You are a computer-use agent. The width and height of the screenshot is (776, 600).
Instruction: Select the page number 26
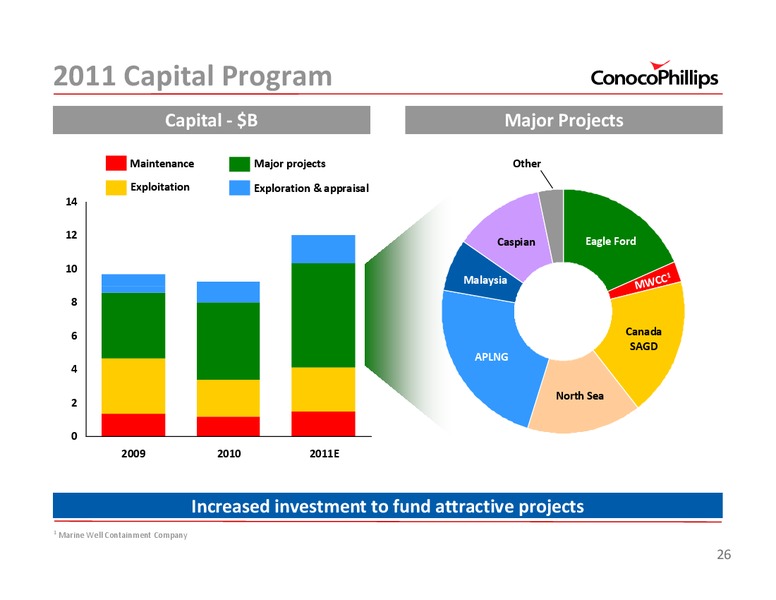[724, 554]
